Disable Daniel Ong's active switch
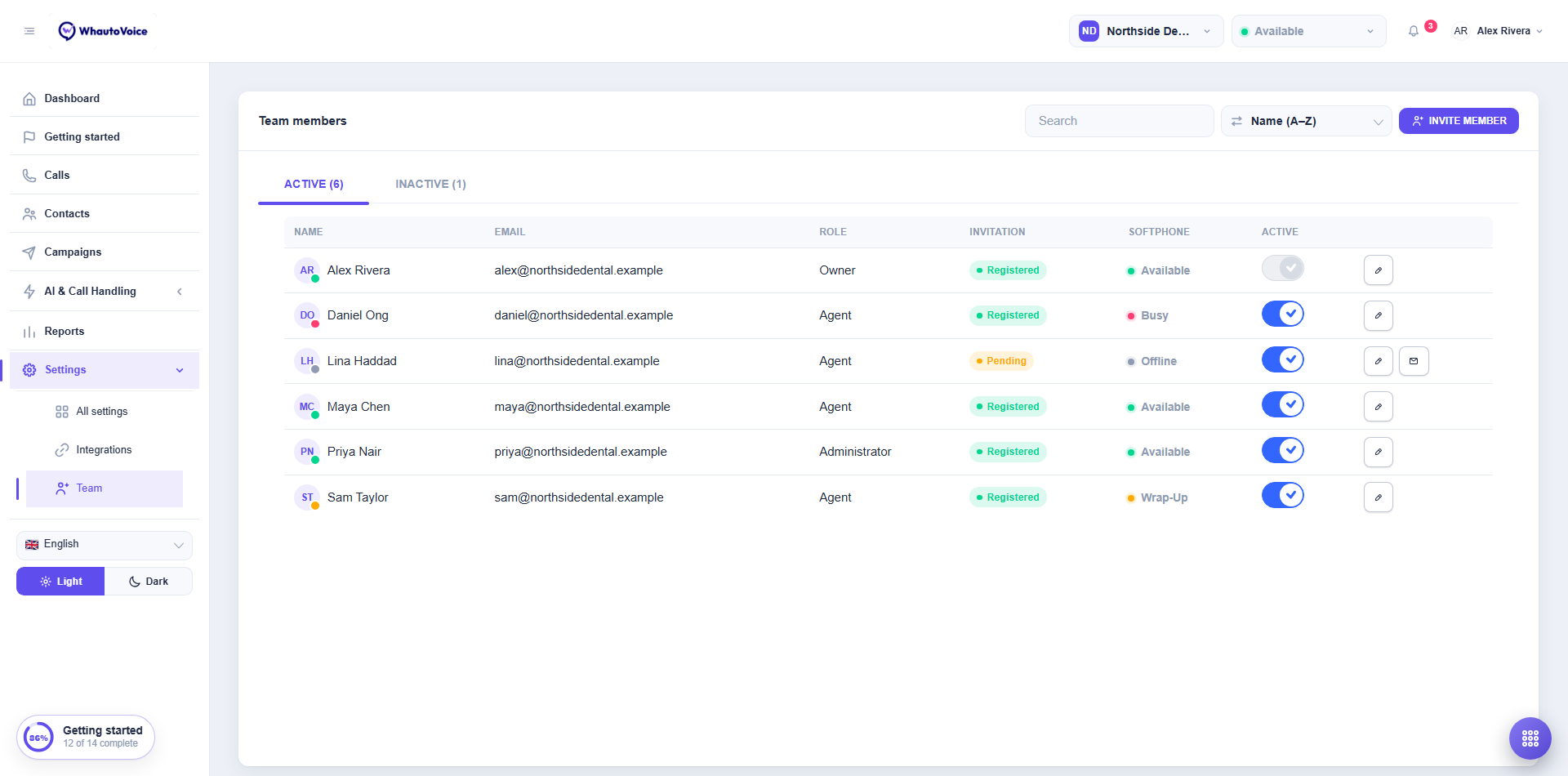This screenshot has width=1568, height=776. click(1283, 314)
